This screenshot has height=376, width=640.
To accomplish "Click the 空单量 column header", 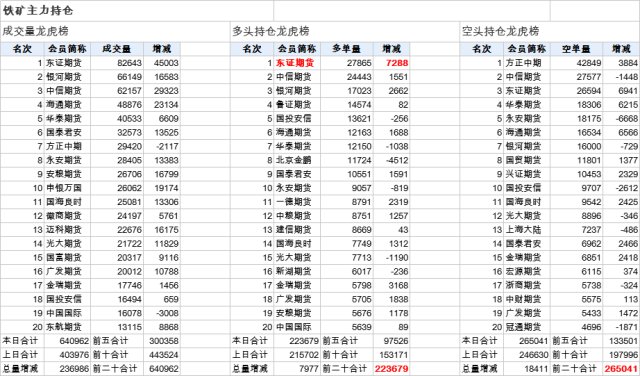I will (576, 49).
